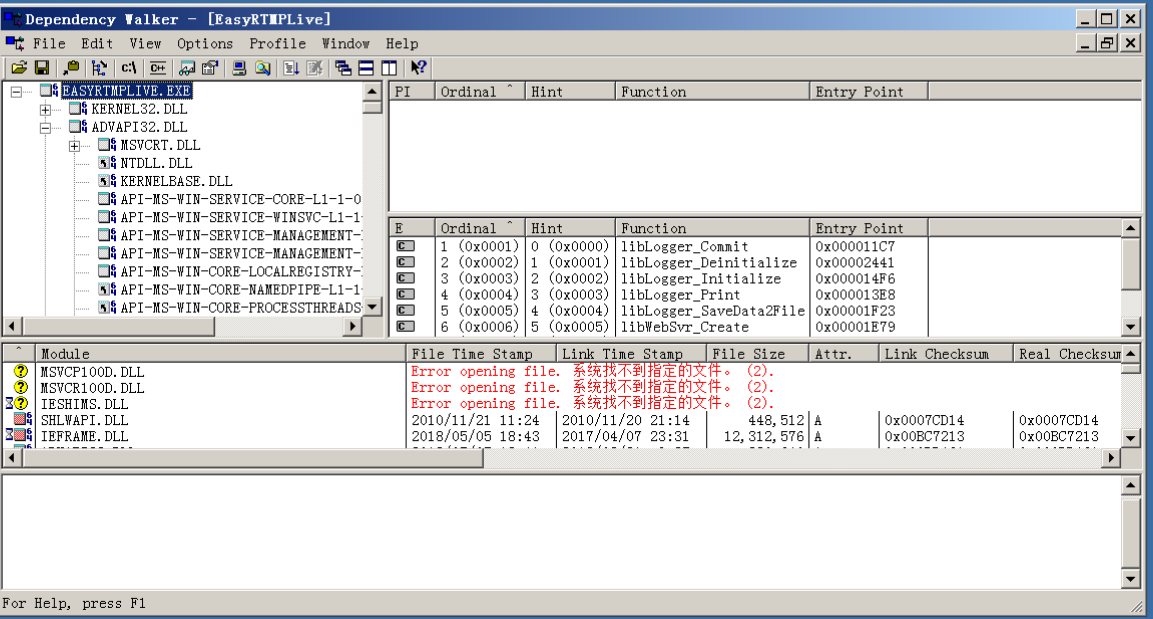Click the module icon next to NTDLL.DLL
The width and height of the screenshot is (1153, 619).
point(107,163)
